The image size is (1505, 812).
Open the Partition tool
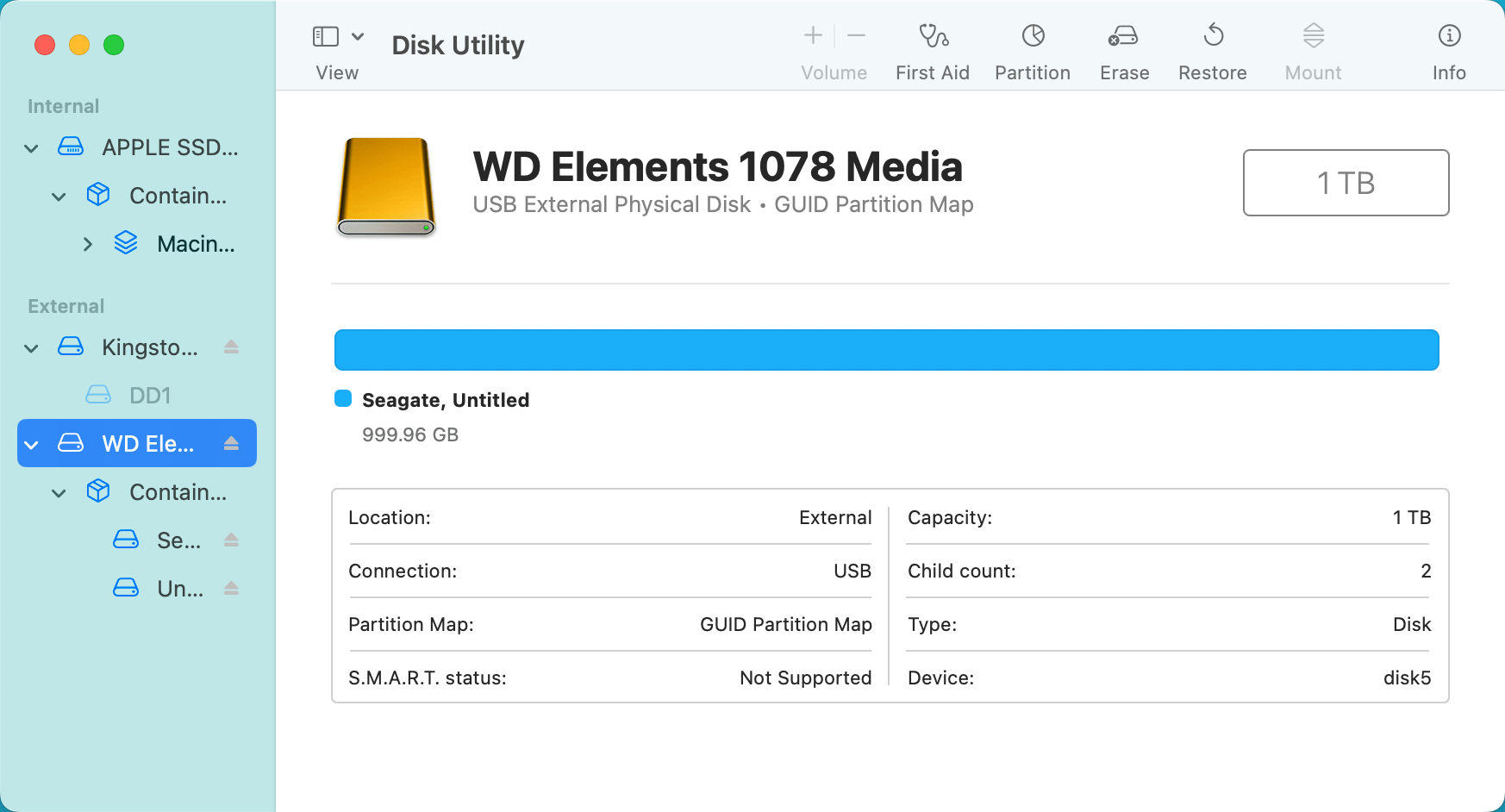1032,47
